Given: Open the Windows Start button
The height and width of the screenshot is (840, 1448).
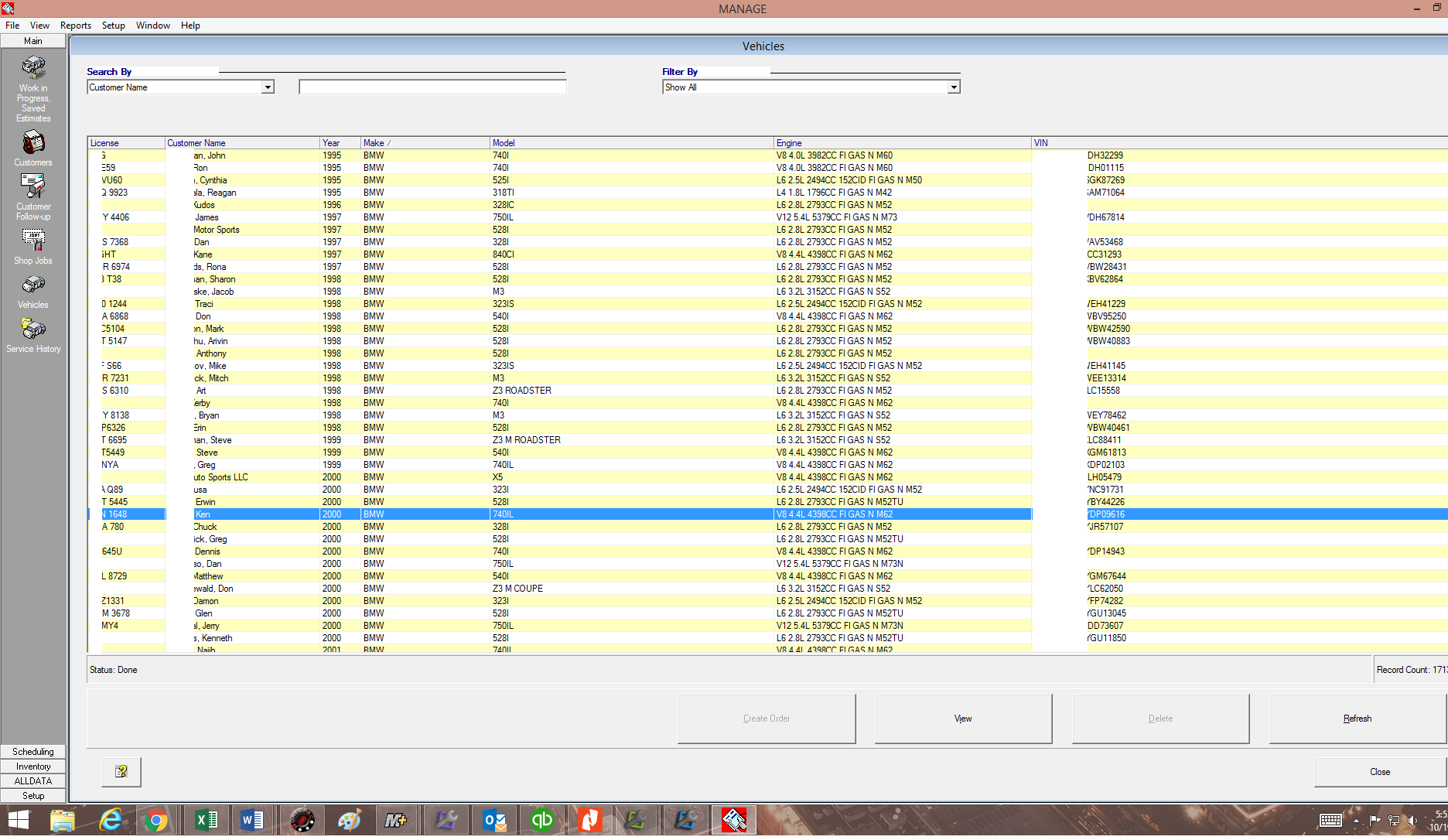Looking at the screenshot, I should (19, 820).
